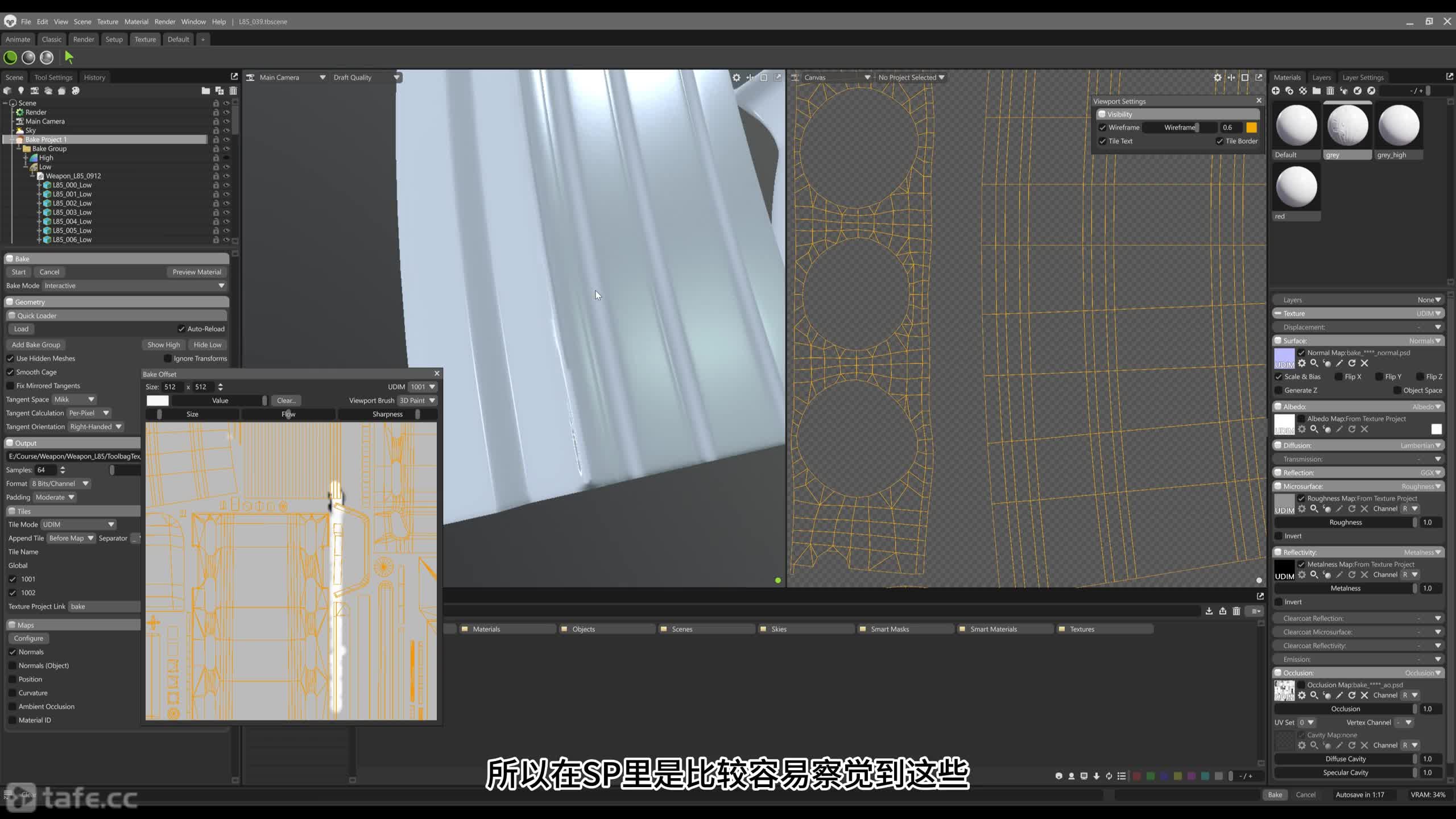Click the export material arrow icon

pyautogui.click(x=1371, y=91)
